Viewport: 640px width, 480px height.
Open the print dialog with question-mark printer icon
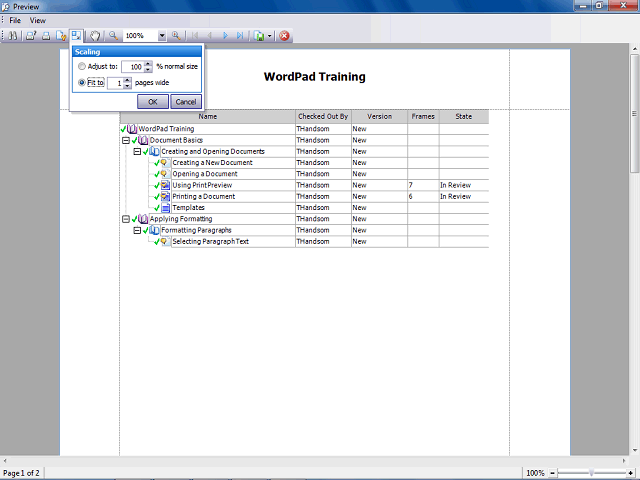31,36
